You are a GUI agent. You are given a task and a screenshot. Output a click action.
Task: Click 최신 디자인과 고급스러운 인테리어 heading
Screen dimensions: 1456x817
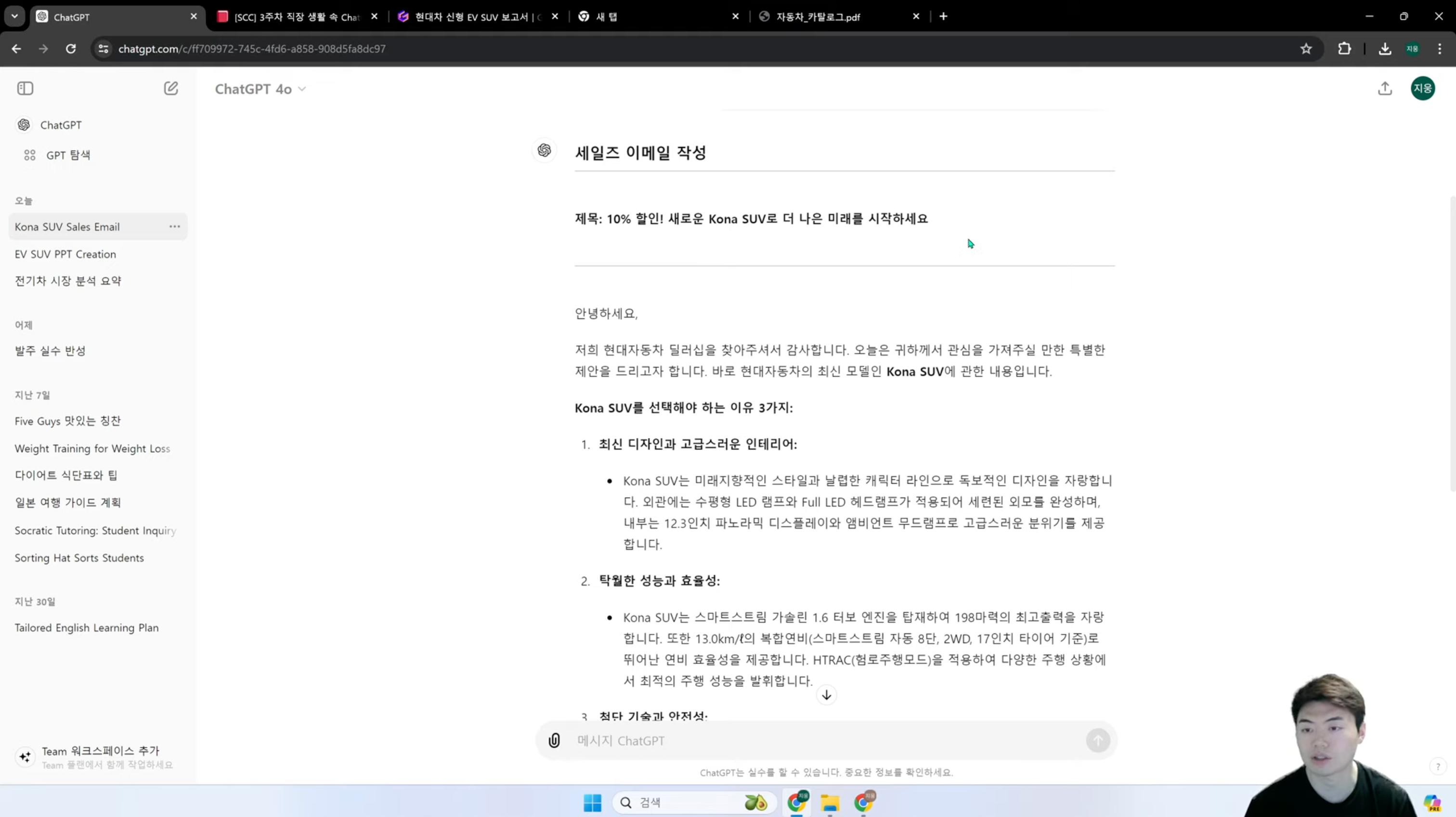698,445
